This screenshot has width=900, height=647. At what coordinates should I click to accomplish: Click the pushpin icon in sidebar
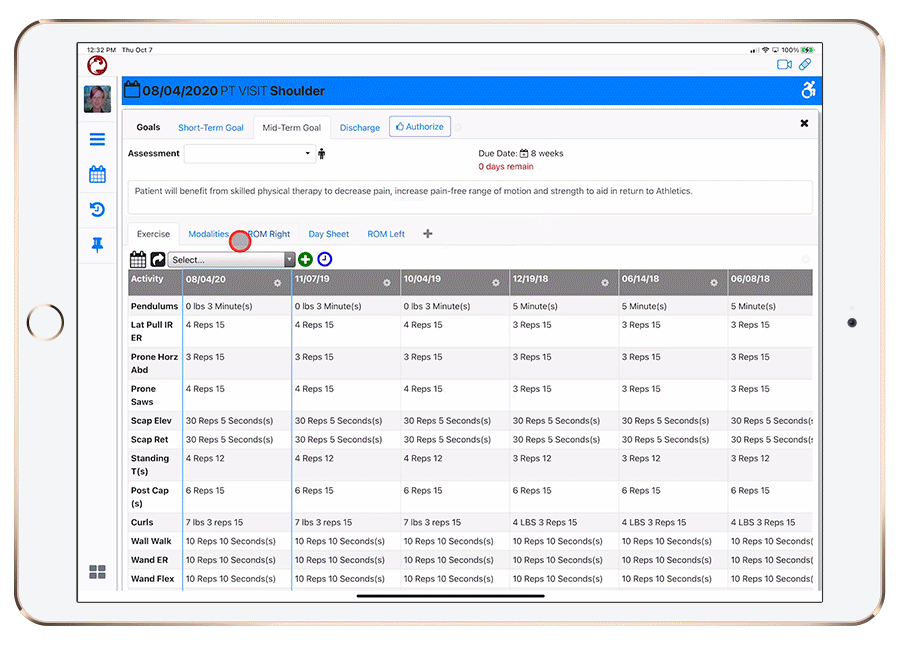click(x=98, y=245)
